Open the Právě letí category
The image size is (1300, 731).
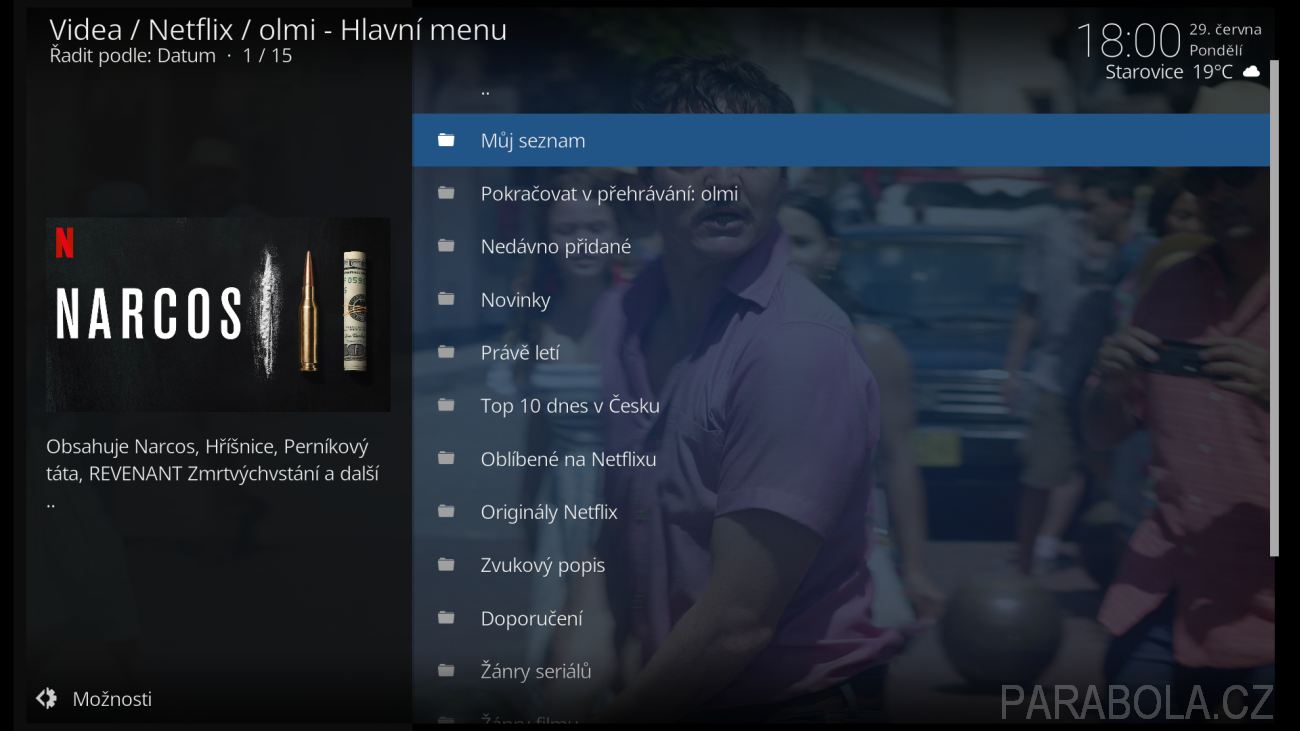point(841,352)
